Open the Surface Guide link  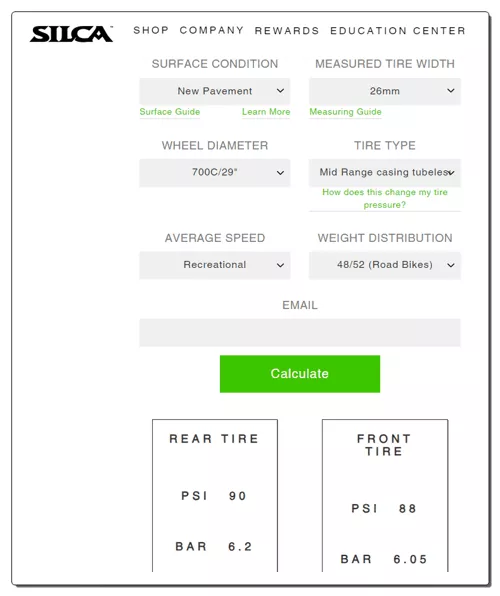click(x=170, y=112)
